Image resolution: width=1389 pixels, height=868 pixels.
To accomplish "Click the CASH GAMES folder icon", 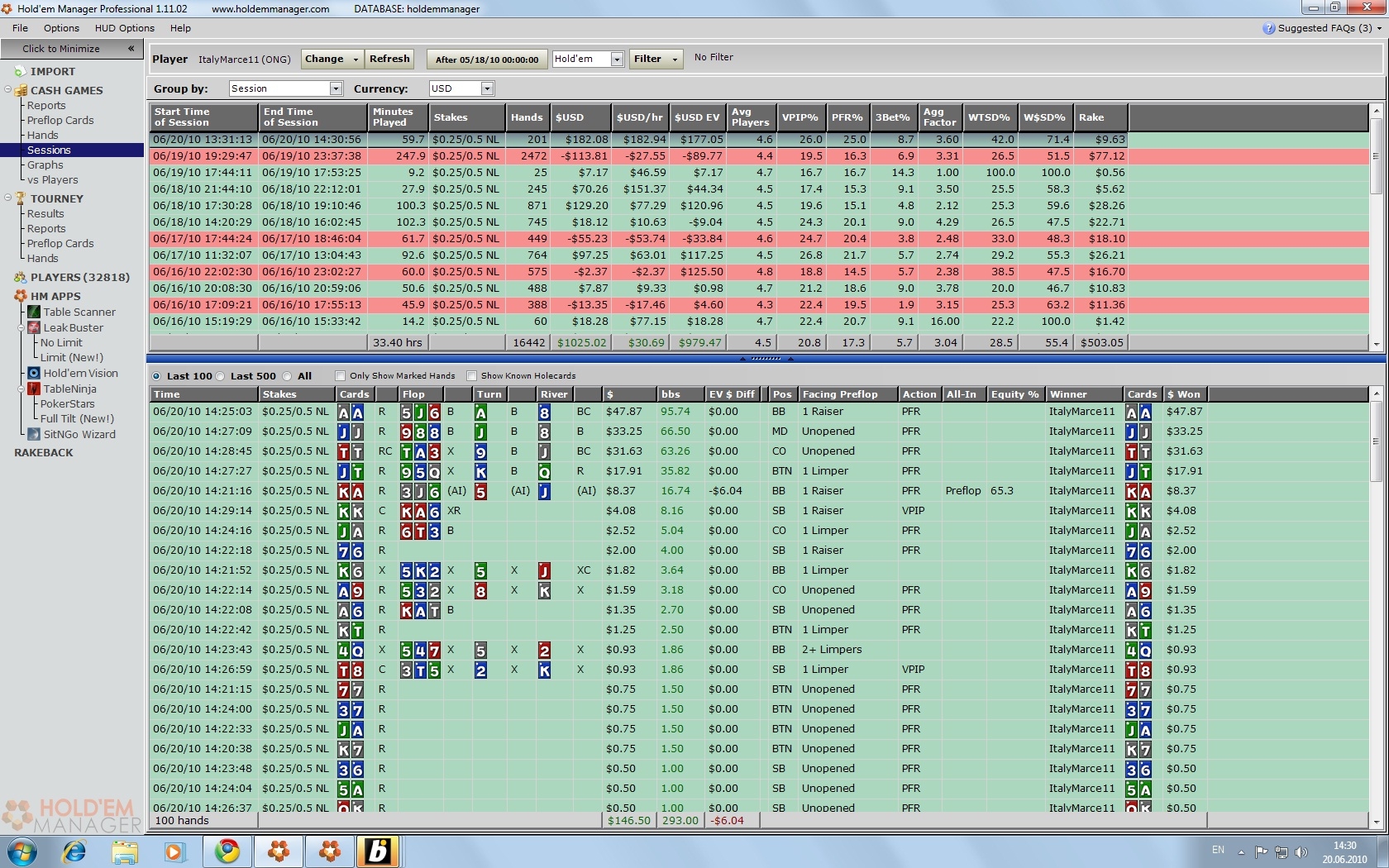I will coord(20,90).
